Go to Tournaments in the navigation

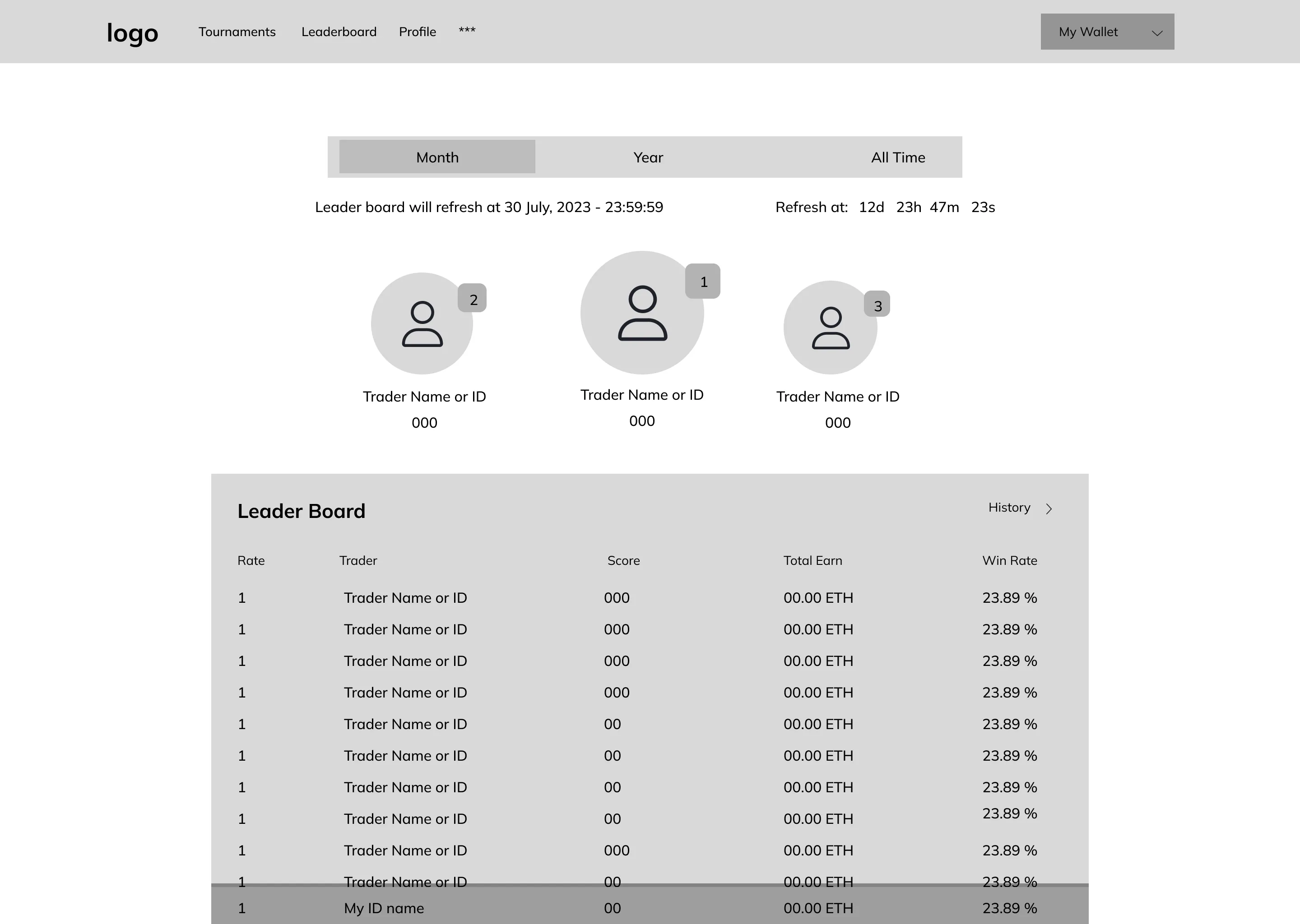[237, 32]
